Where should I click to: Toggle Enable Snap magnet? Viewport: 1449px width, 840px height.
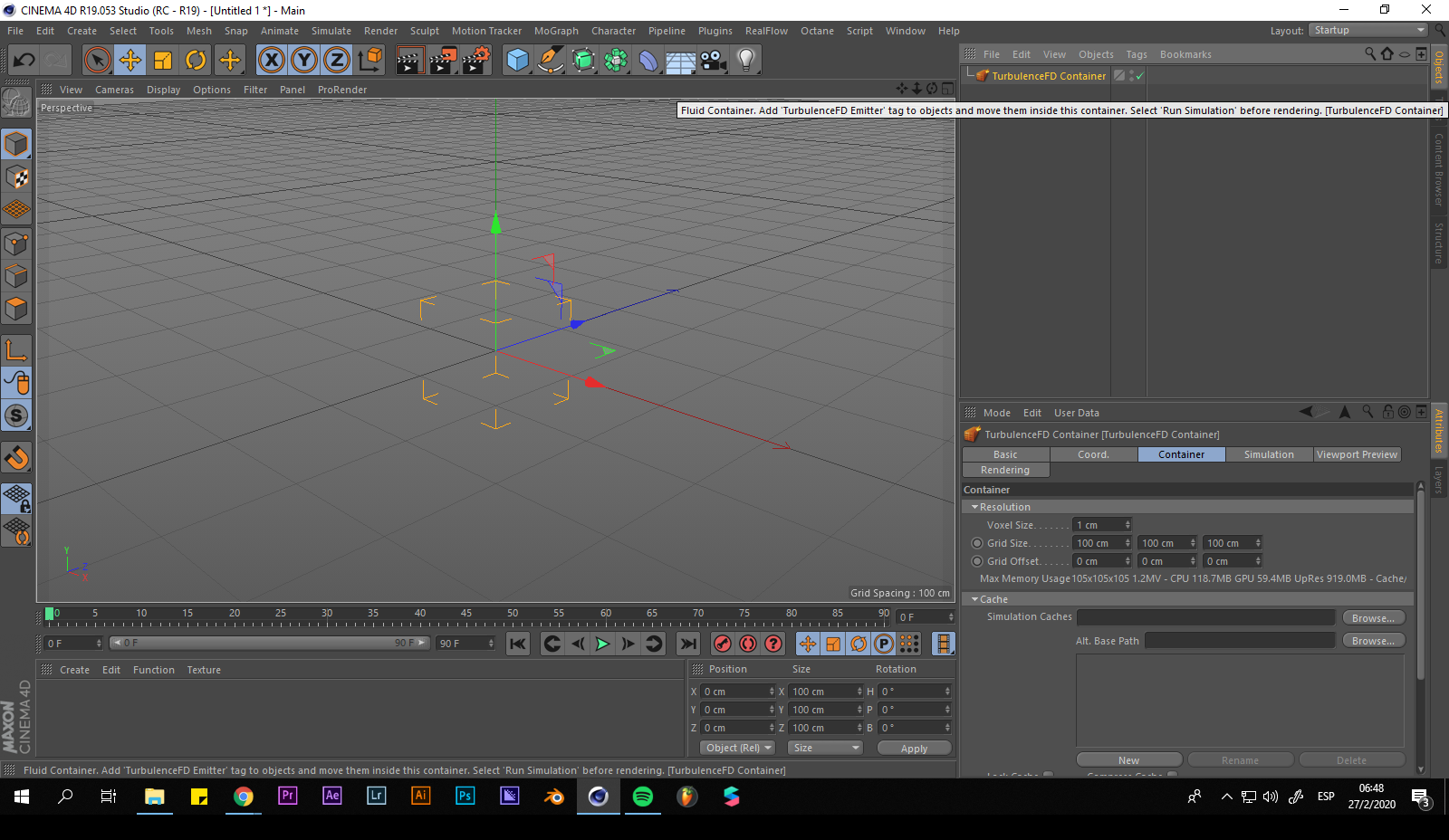click(x=16, y=457)
